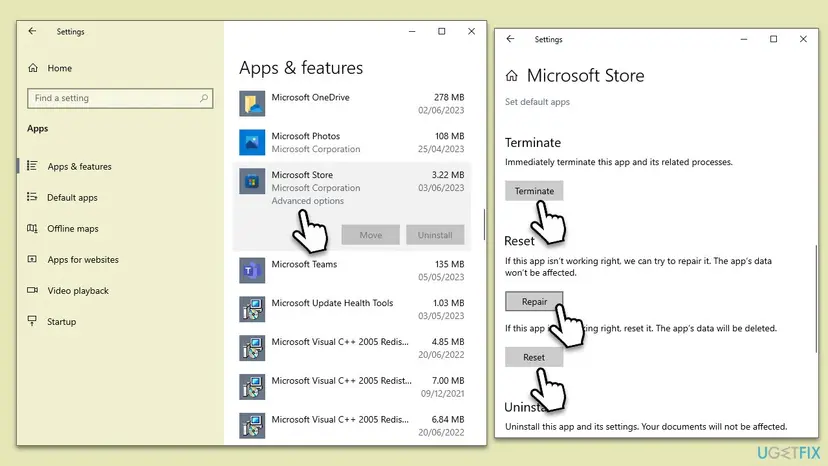Image resolution: width=828 pixels, height=466 pixels.
Task: Minimize the Microsoft Store settings window
Action: tap(744, 39)
